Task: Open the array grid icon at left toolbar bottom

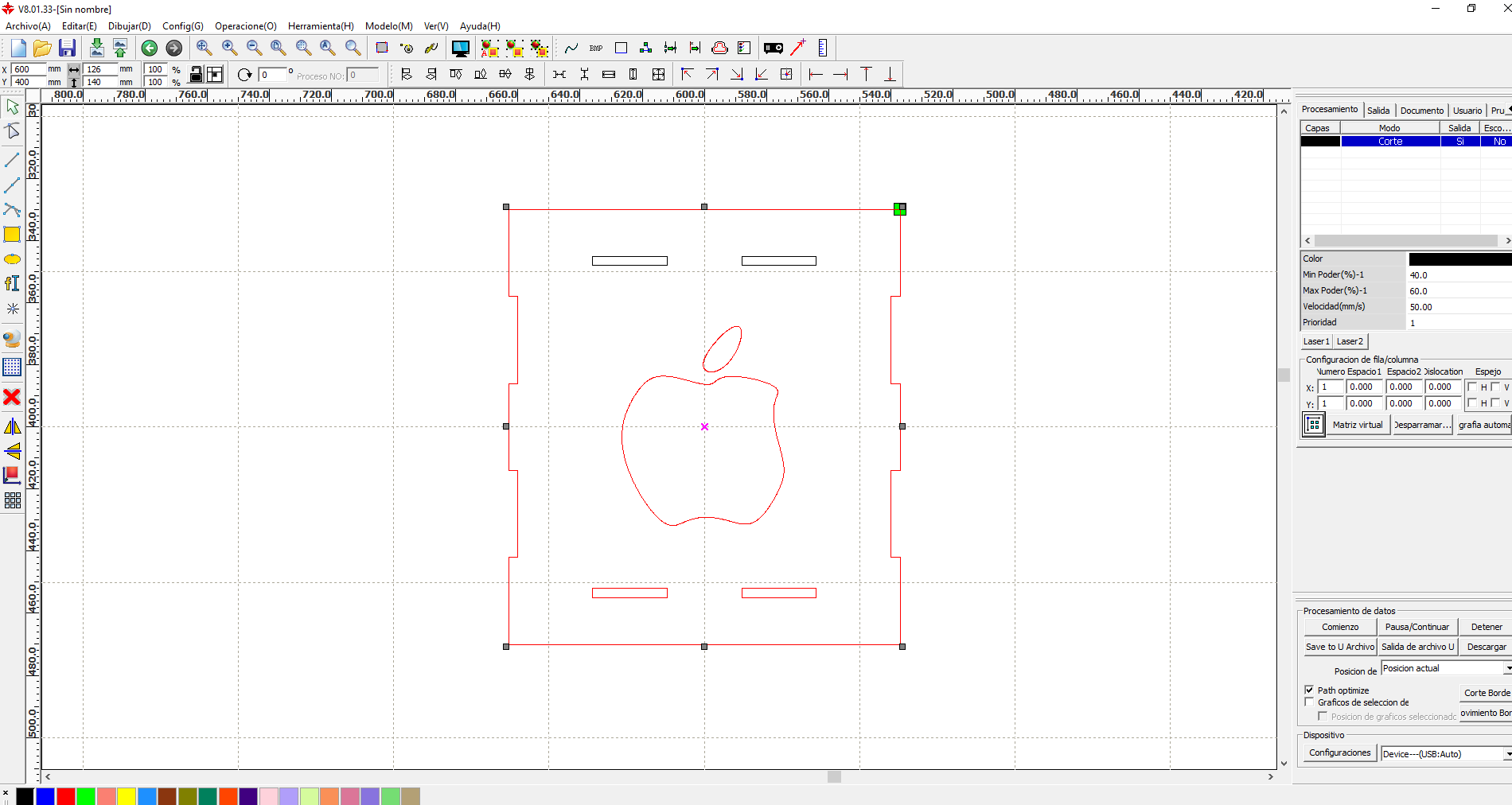Action: click(12, 500)
